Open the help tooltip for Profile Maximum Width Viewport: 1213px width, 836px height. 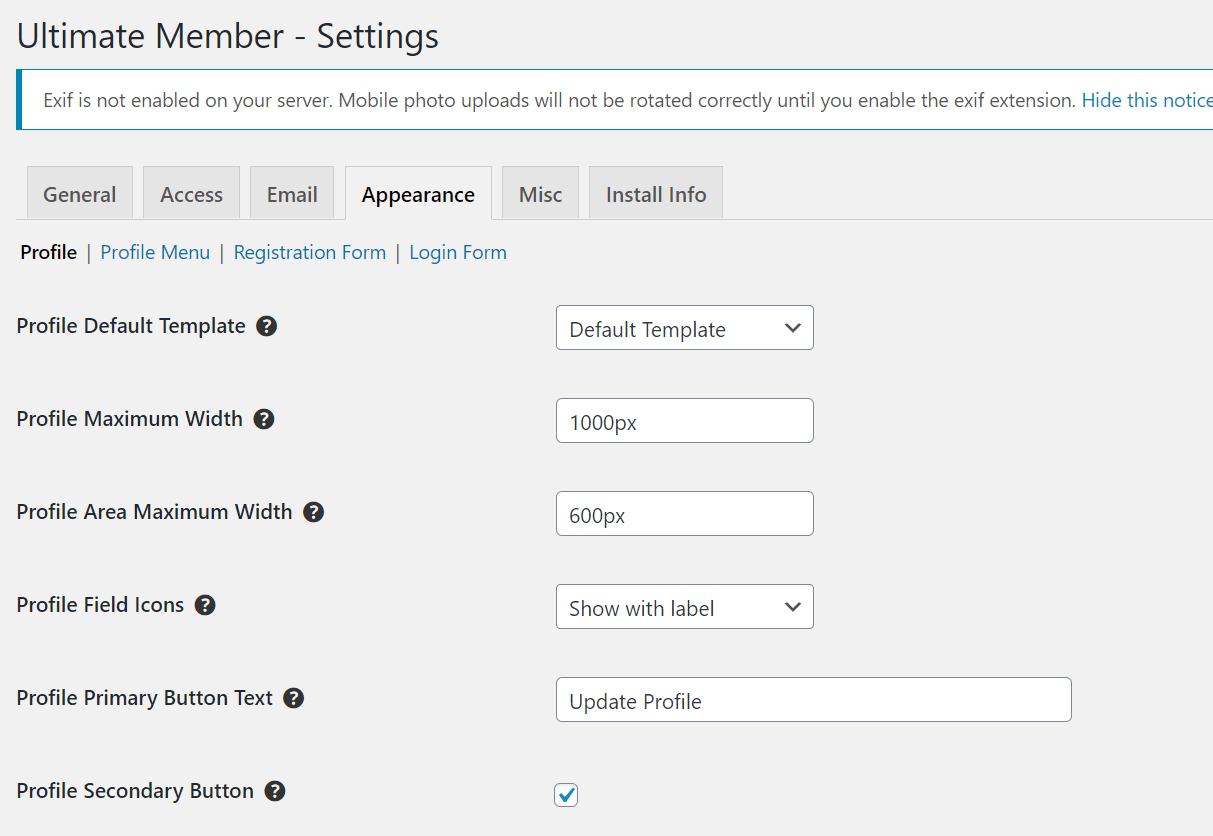[x=264, y=418]
